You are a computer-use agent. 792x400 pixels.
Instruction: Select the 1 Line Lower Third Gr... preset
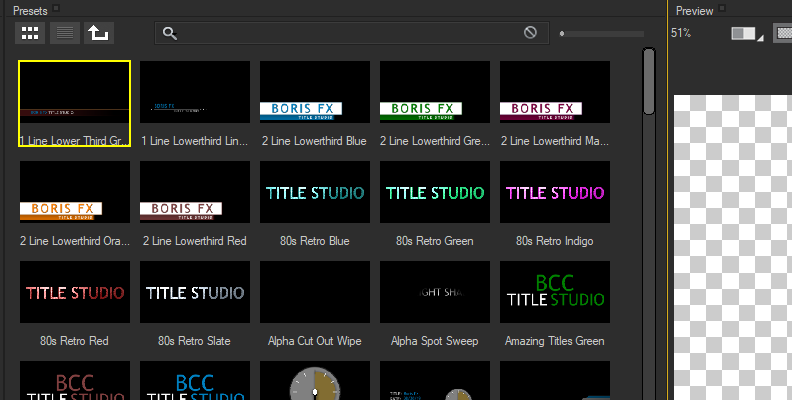click(x=75, y=103)
